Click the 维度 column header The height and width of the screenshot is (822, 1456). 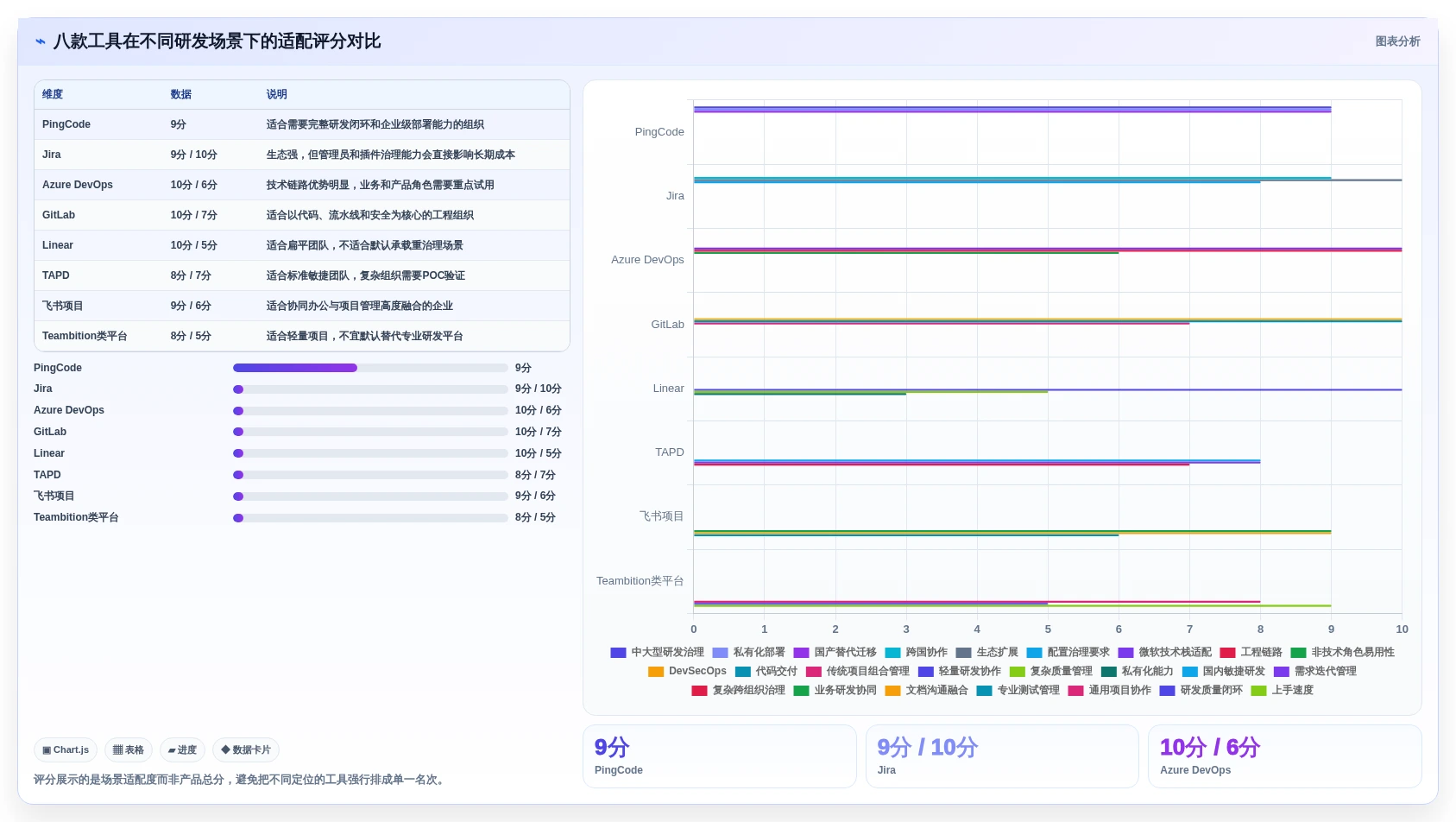(x=53, y=94)
